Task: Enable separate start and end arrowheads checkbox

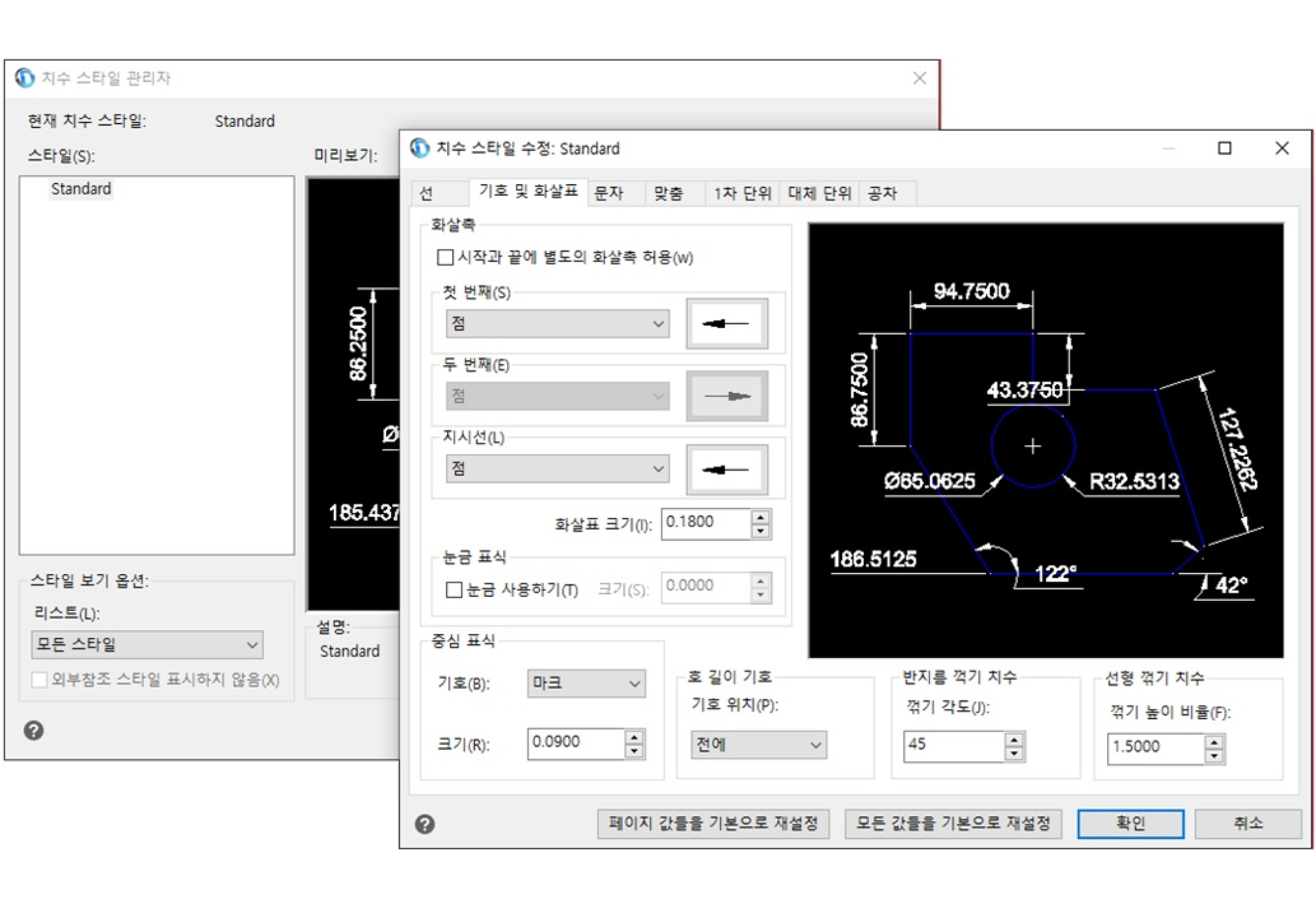Action: [445, 257]
